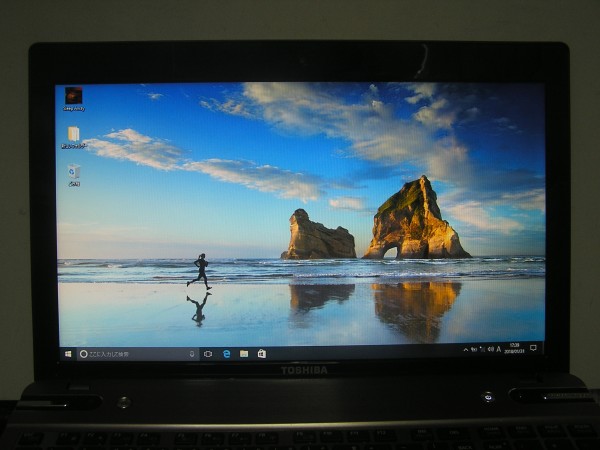The image size is (600, 450).
Task: Open the Windows Start menu
Action: coord(68,354)
